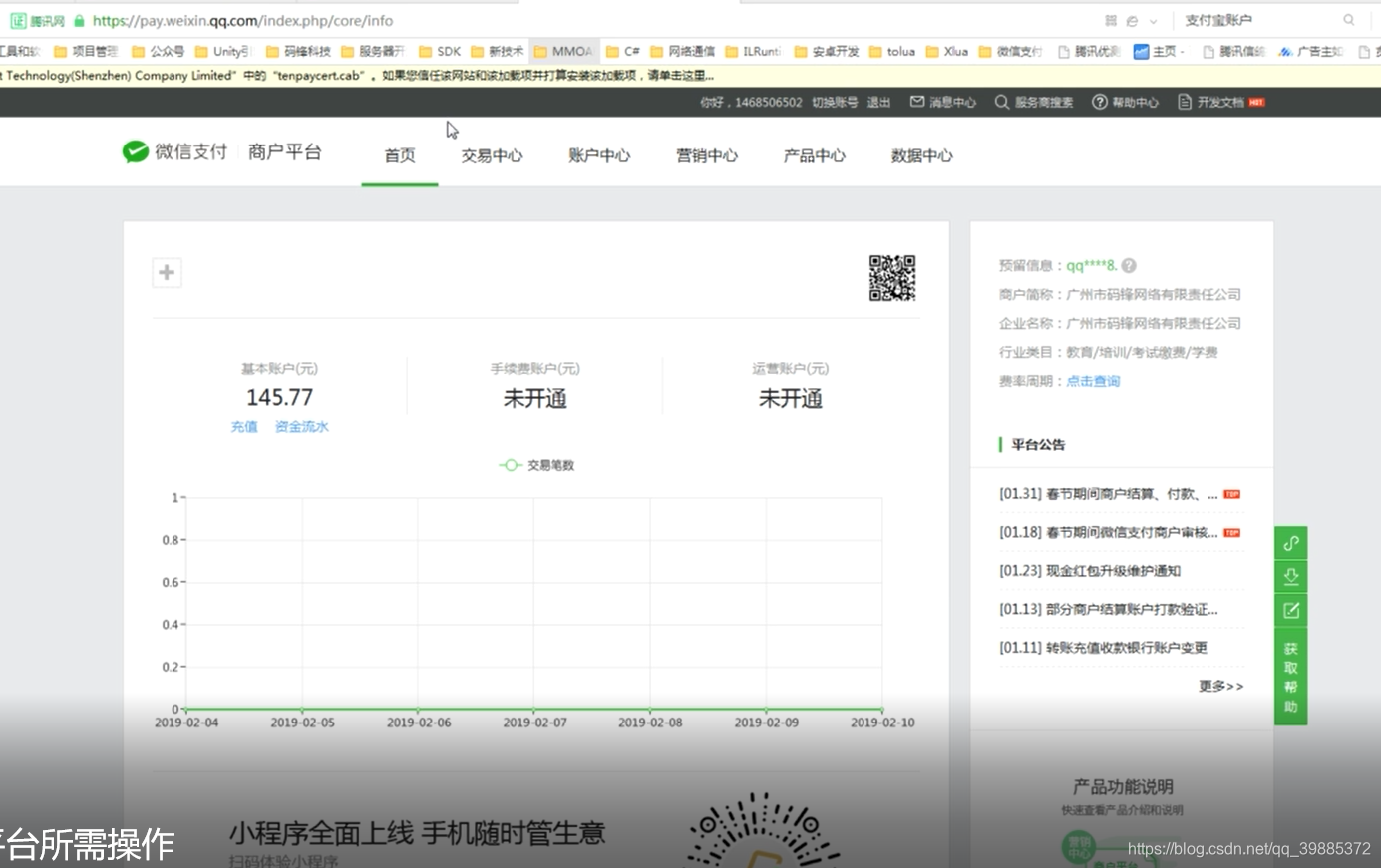Select the 产品中心 tab

tap(815, 155)
